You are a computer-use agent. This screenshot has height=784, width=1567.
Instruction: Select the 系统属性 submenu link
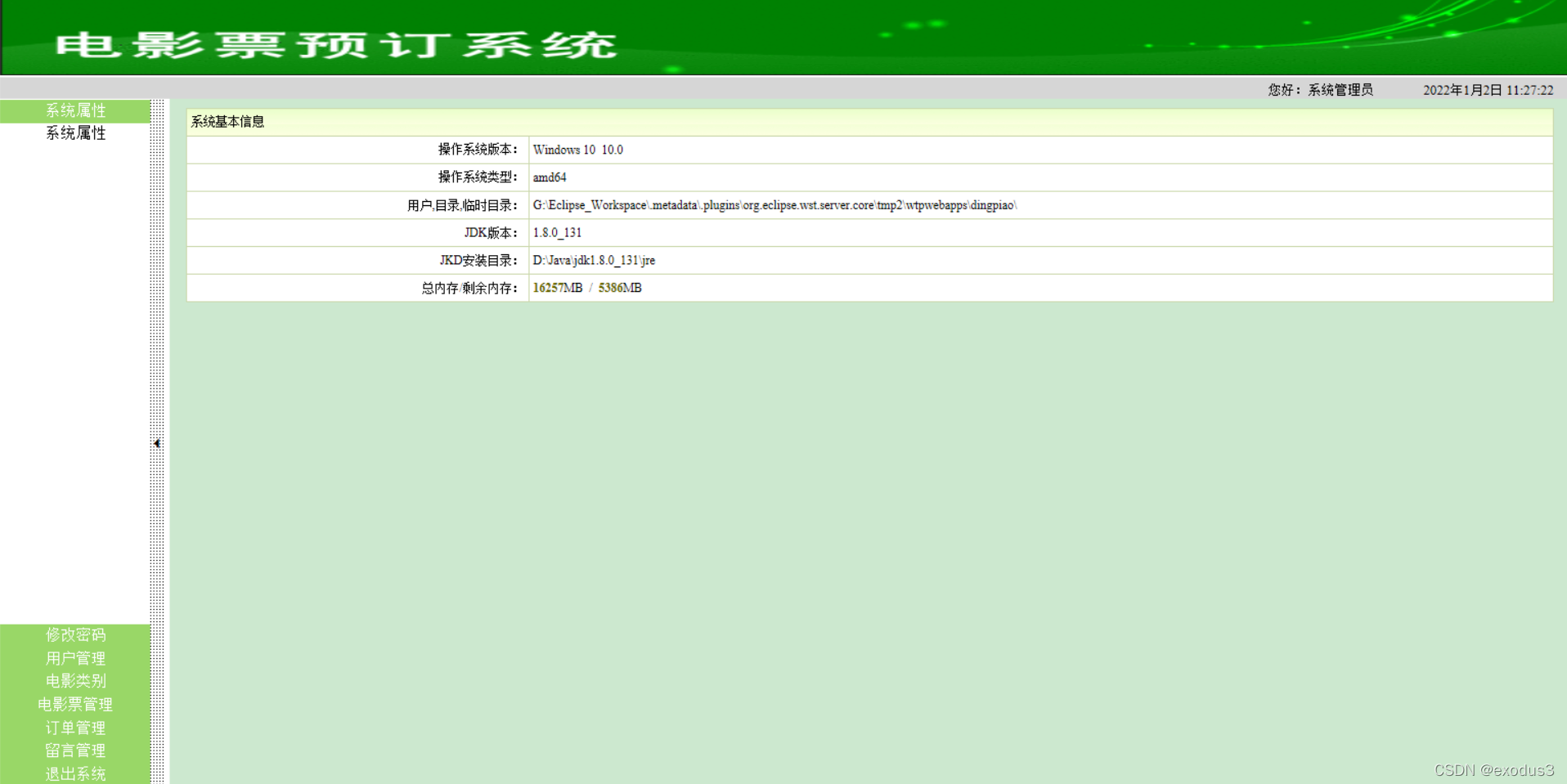[75, 133]
